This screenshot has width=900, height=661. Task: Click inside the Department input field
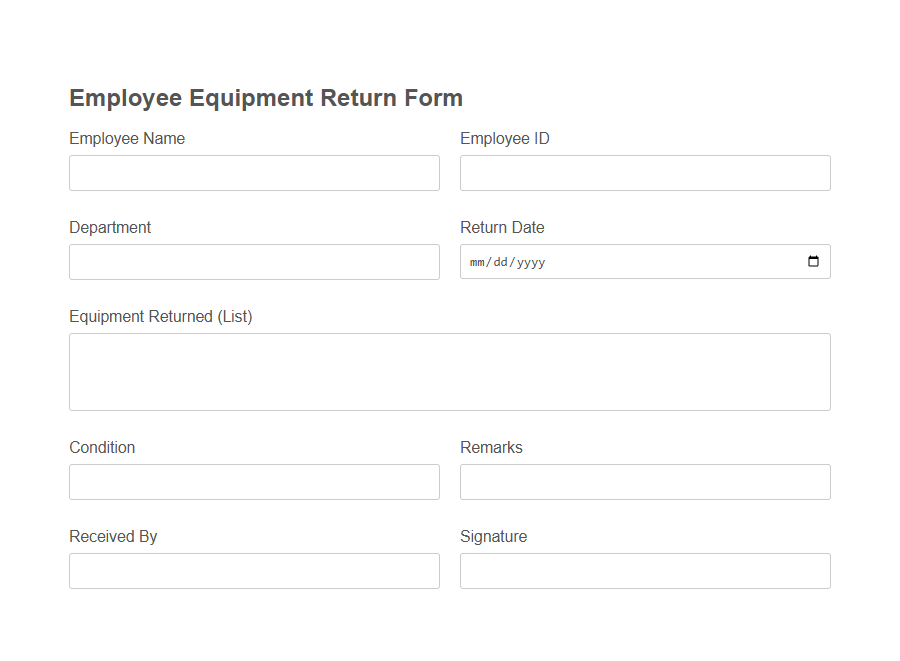254,261
